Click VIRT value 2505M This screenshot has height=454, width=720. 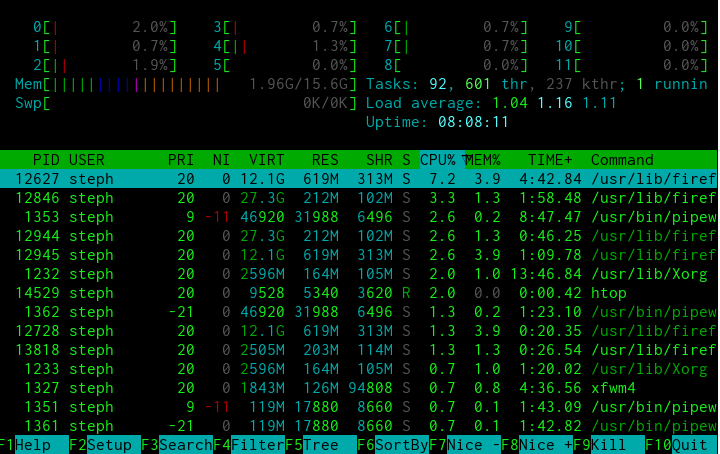pos(262,350)
